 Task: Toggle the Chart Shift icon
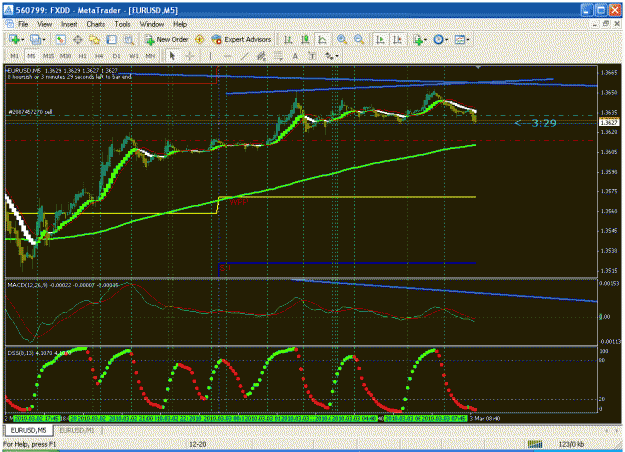click(397, 39)
